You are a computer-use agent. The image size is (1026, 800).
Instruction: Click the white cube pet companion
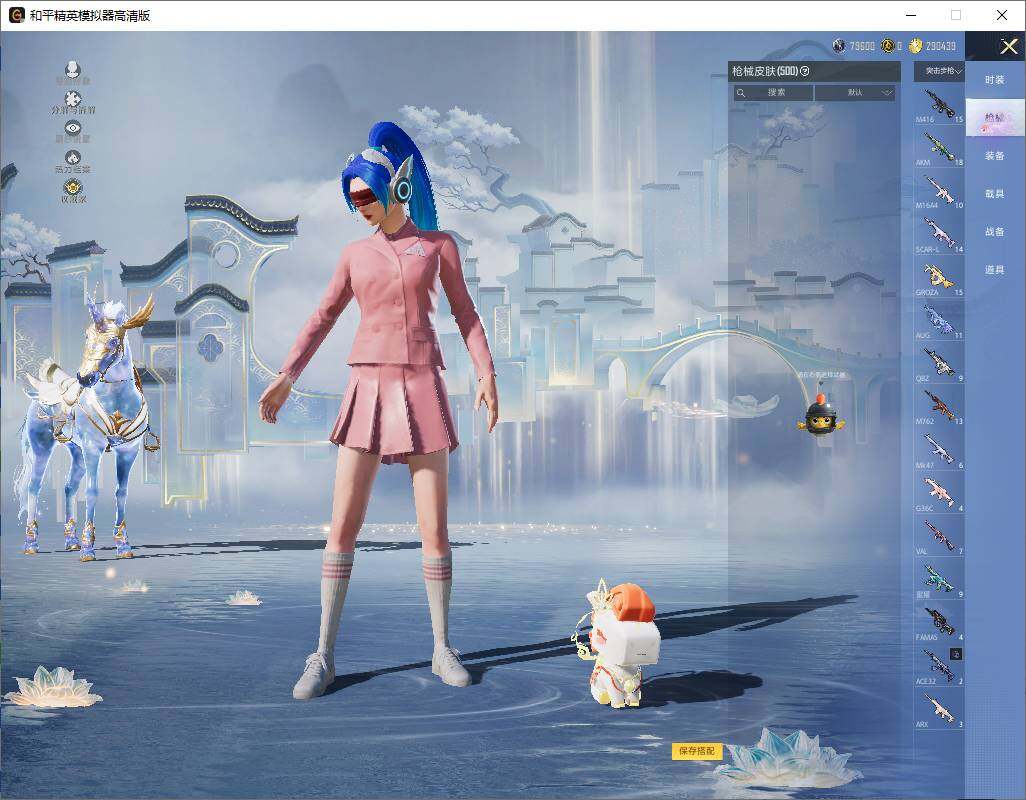pyautogui.click(x=616, y=644)
